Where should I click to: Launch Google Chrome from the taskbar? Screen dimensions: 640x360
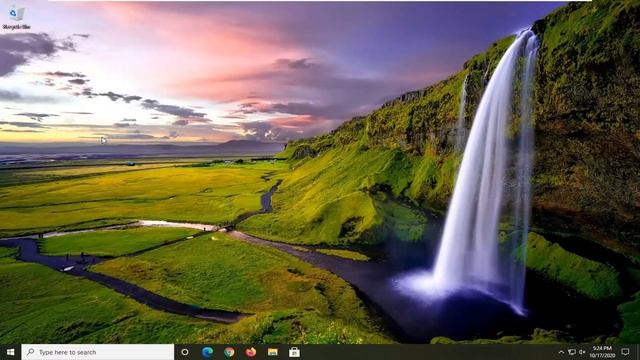(229, 352)
